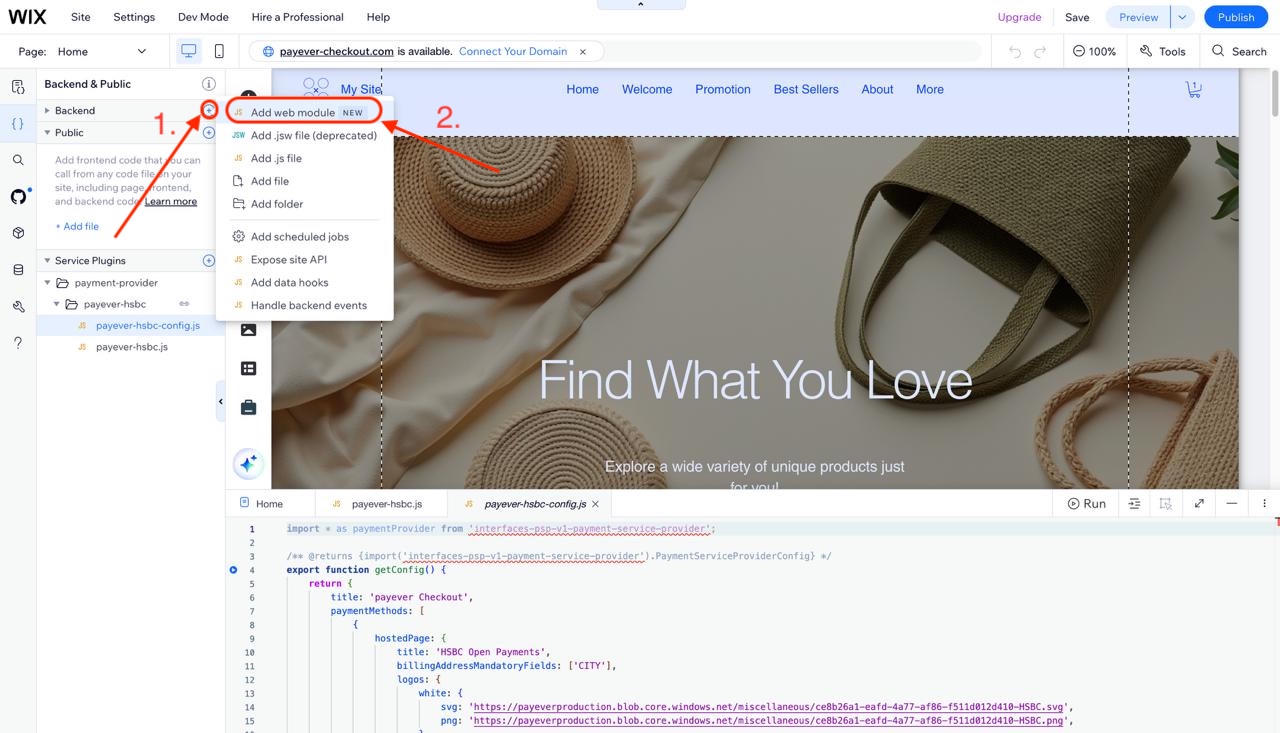Switch to mobile view icon
Image resolution: width=1280 pixels, height=733 pixels.
pos(219,51)
